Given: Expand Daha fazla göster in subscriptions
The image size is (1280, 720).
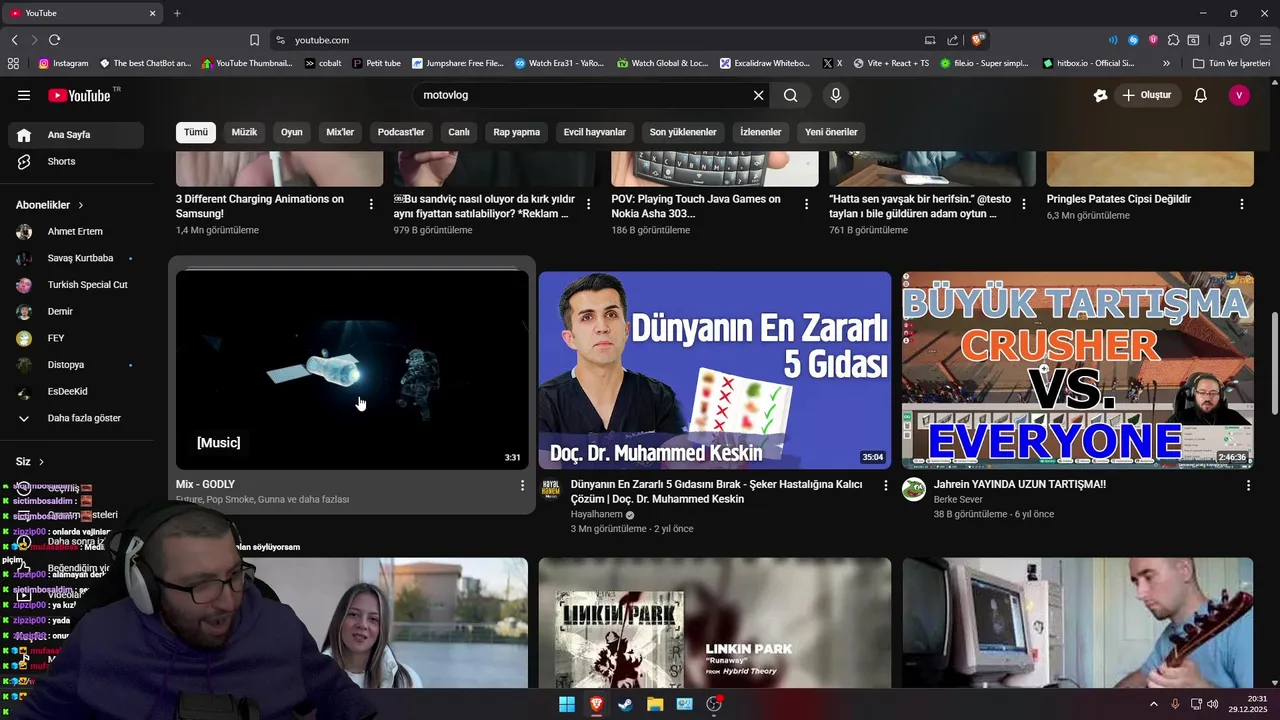Looking at the screenshot, I should pyautogui.click(x=77, y=418).
